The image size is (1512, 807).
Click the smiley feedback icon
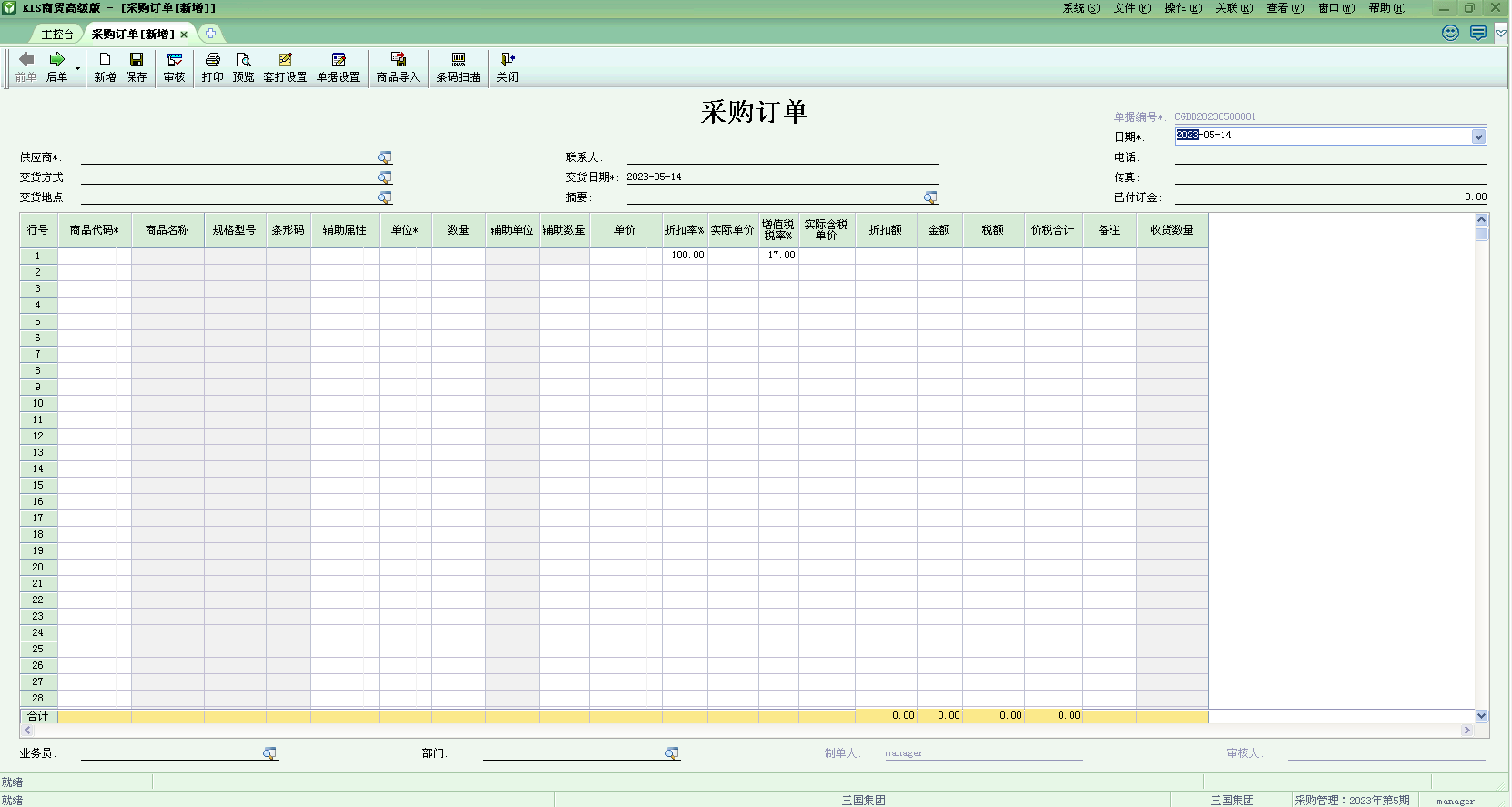point(1451,33)
